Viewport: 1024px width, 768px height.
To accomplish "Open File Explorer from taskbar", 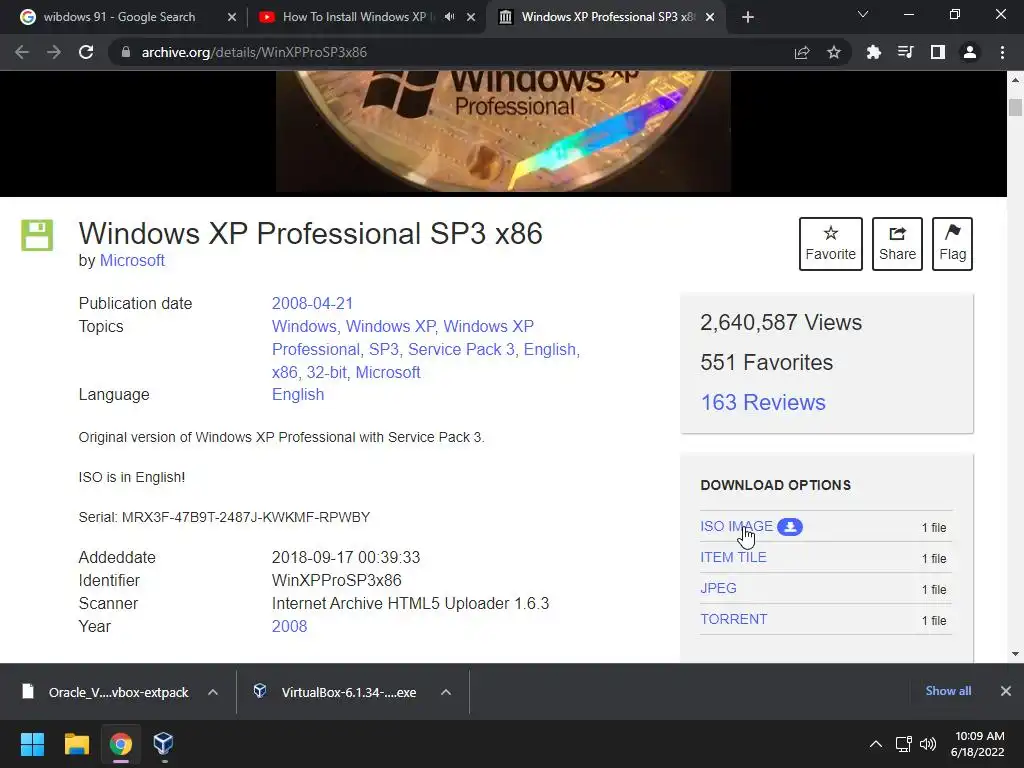I will coord(76,744).
